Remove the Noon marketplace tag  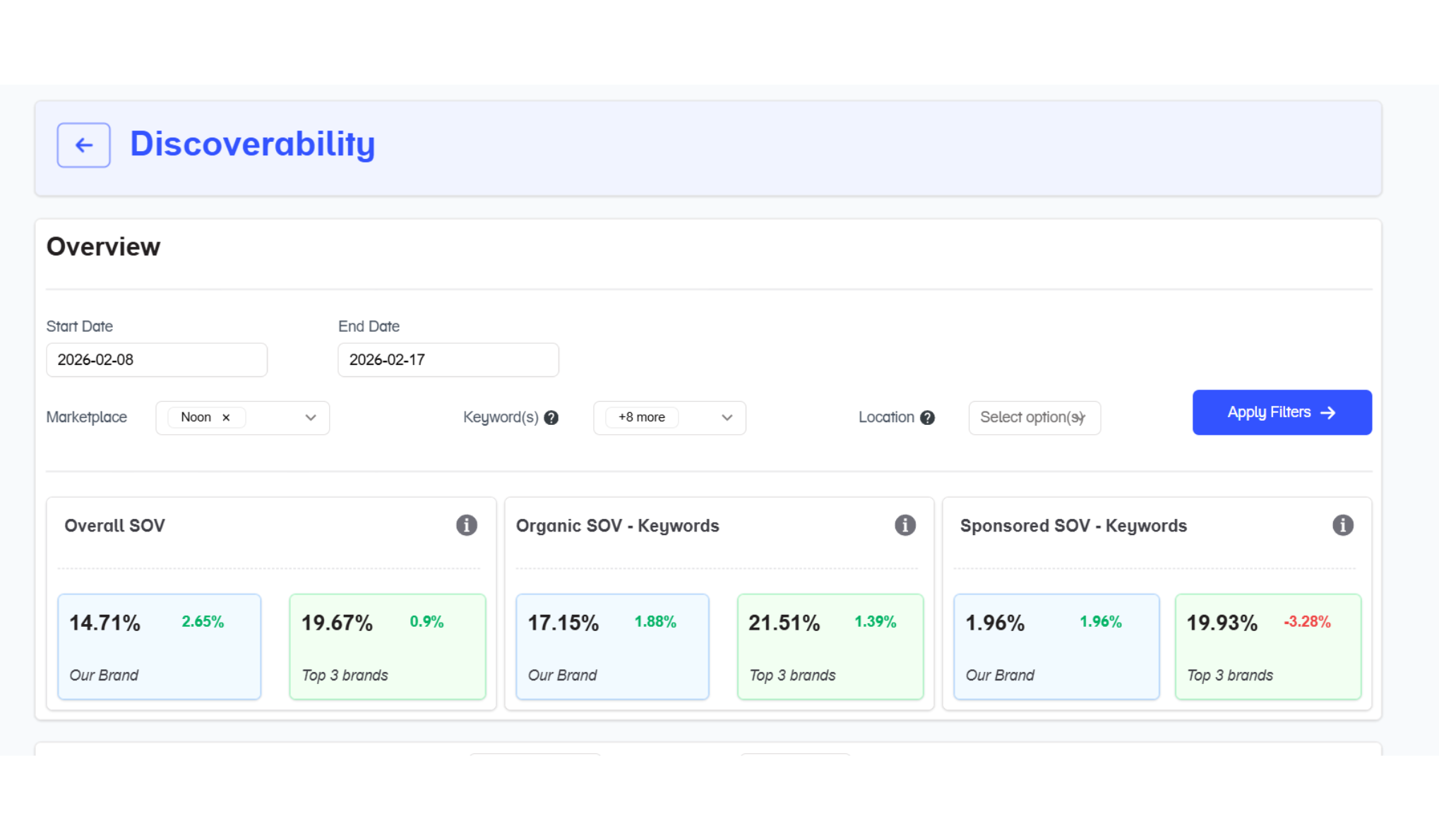[226, 418]
